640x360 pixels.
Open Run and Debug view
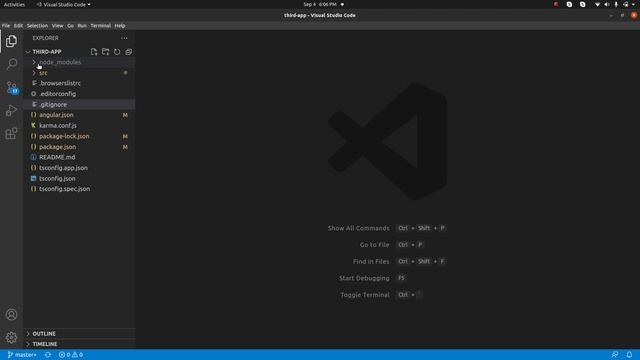coord(11,110)
